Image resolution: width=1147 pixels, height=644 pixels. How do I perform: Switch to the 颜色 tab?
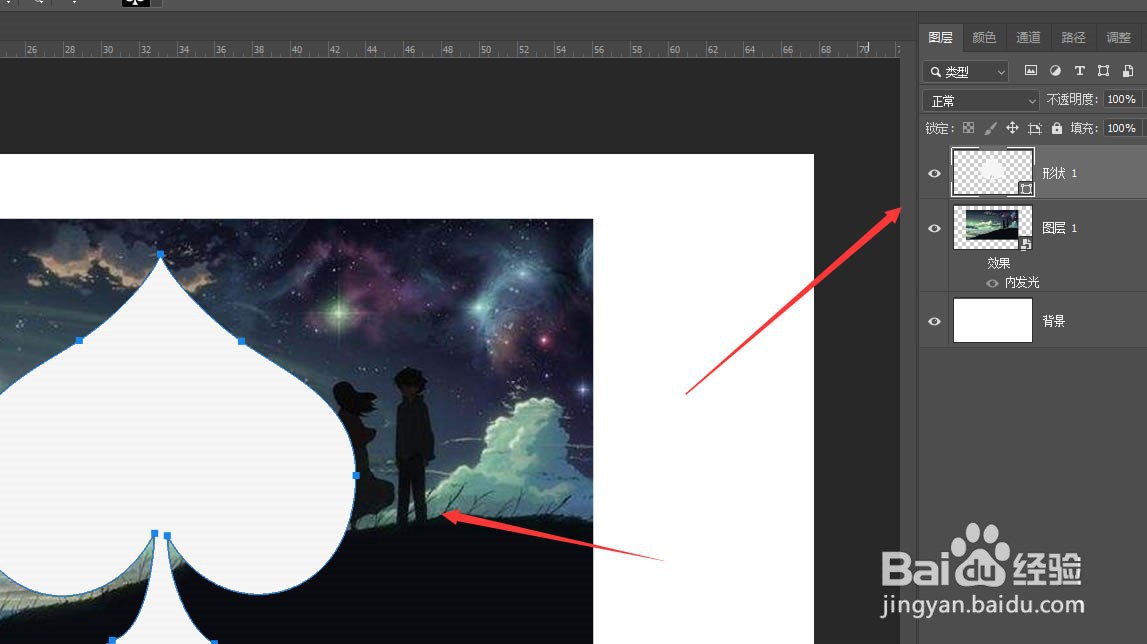point(984,37)
